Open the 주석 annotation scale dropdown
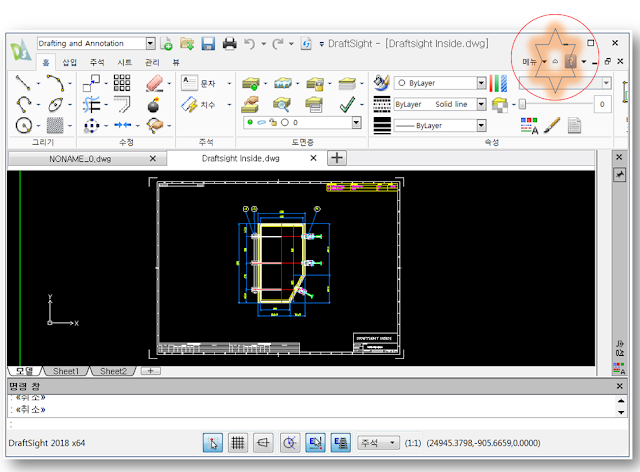Screen dimensions: 640x472 379,441
